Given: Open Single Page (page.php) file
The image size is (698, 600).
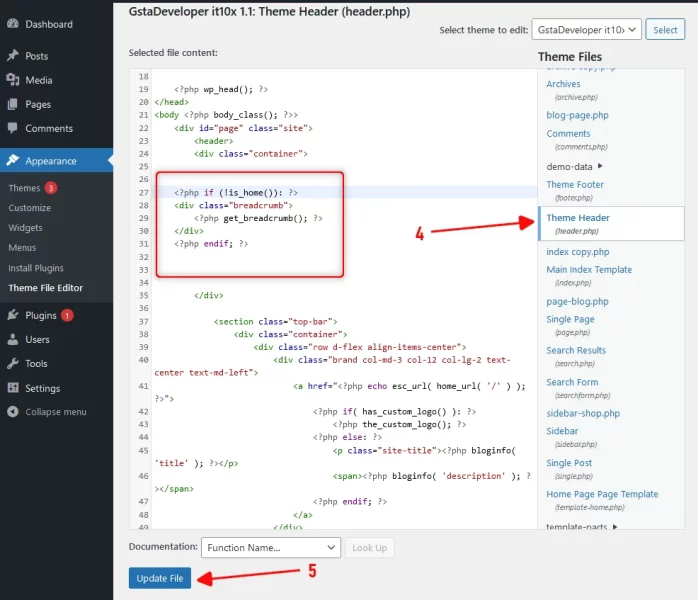Looking at the screenshot, I should pyautogui.click(x=570, y=319).
